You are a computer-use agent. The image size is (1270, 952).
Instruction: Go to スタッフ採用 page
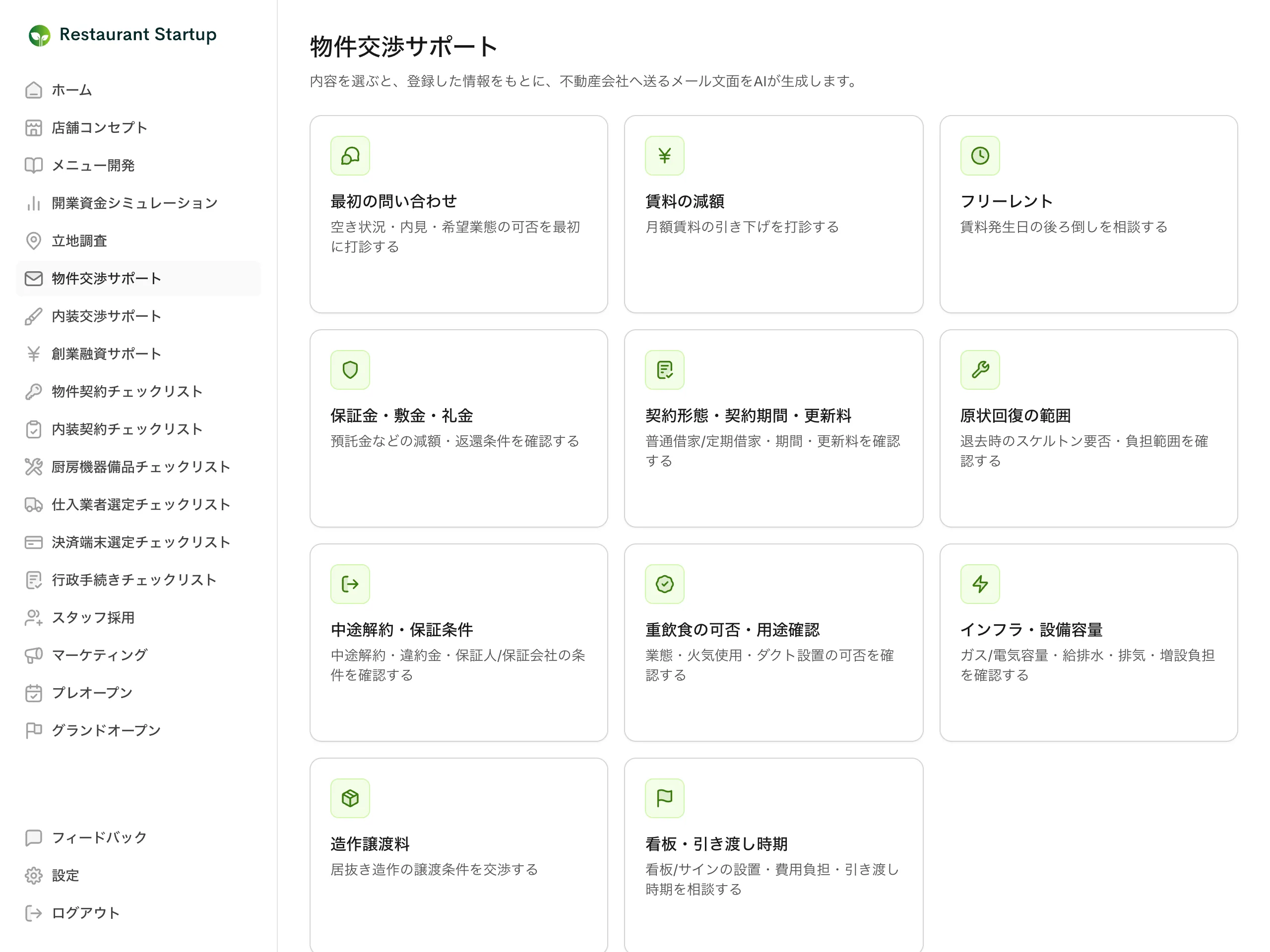138,617
